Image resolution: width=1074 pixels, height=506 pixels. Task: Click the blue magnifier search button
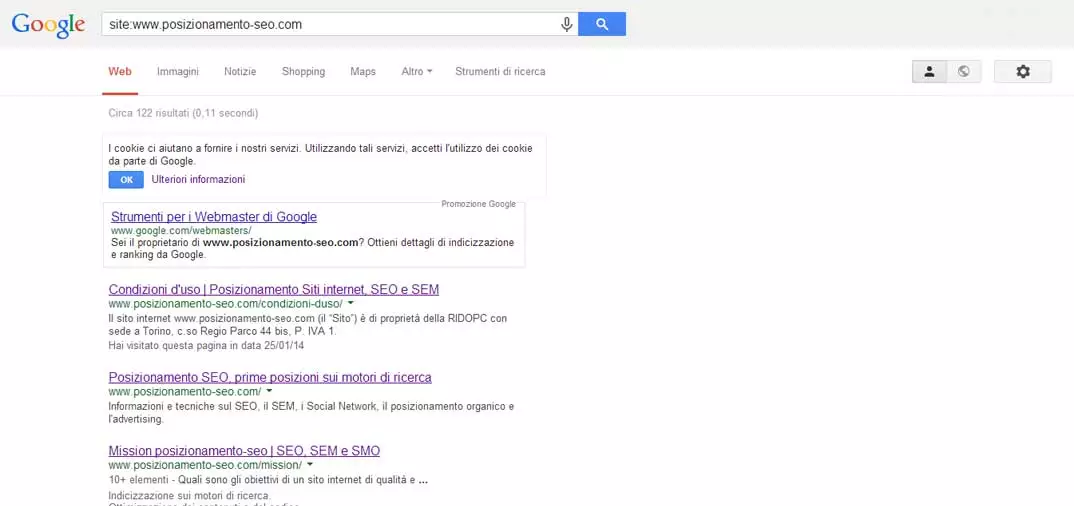pos(602,24)
